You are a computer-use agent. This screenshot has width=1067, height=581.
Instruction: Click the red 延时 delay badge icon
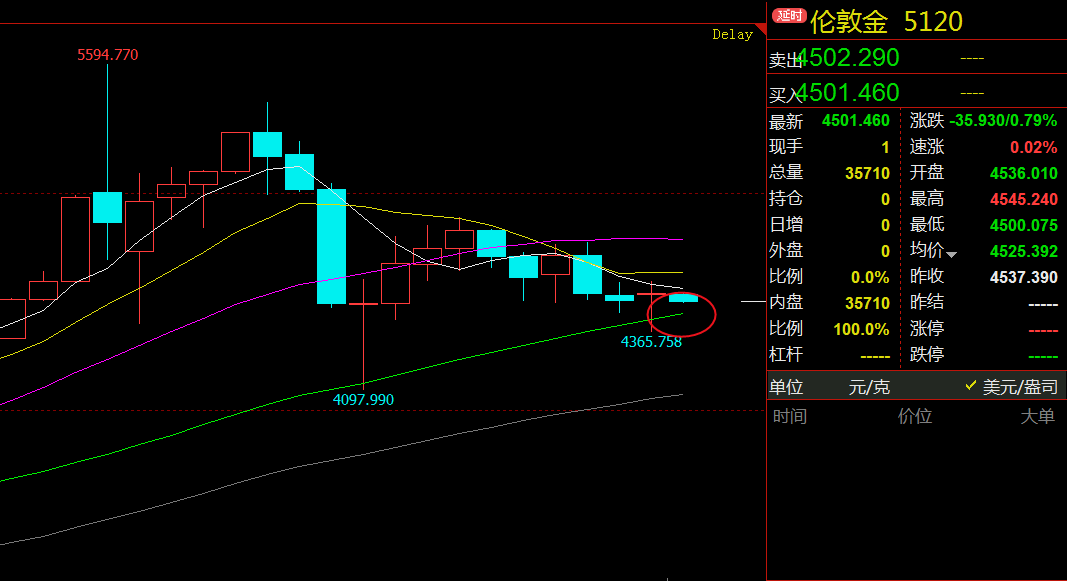[789, 15]
